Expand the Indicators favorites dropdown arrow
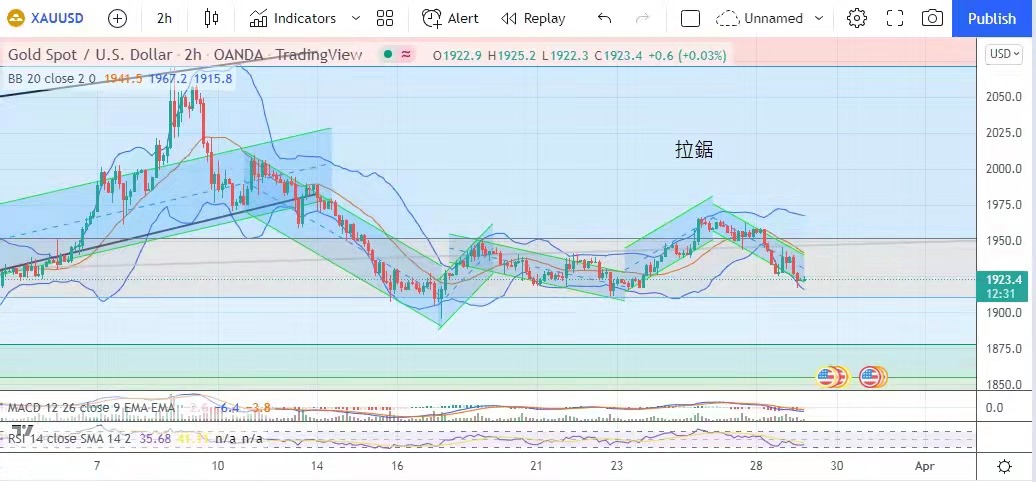The image size is (1036, 482). click(355, 18)
